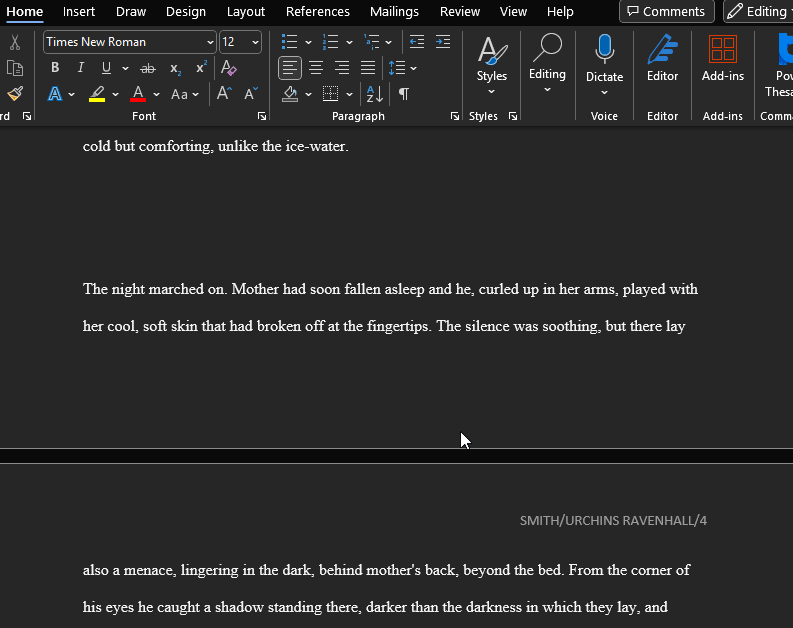Image resolution: width=793 pixels, height=628 pixels.
Task: Toggle bold formatting
Action: click(x=55, y=68)
